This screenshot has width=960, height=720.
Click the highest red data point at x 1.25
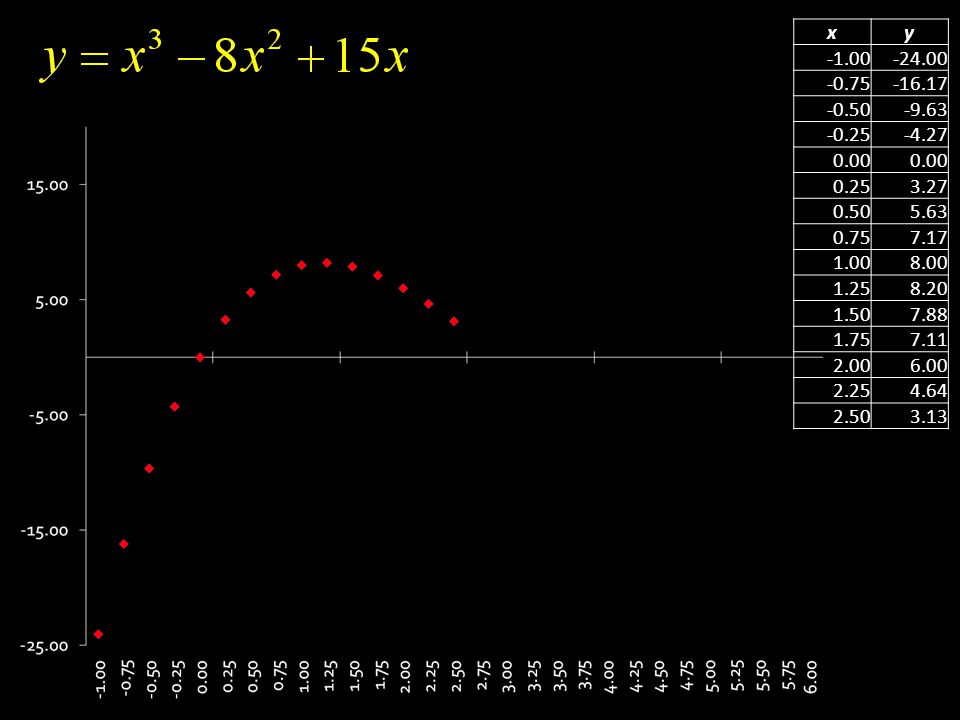coord(327,263)
